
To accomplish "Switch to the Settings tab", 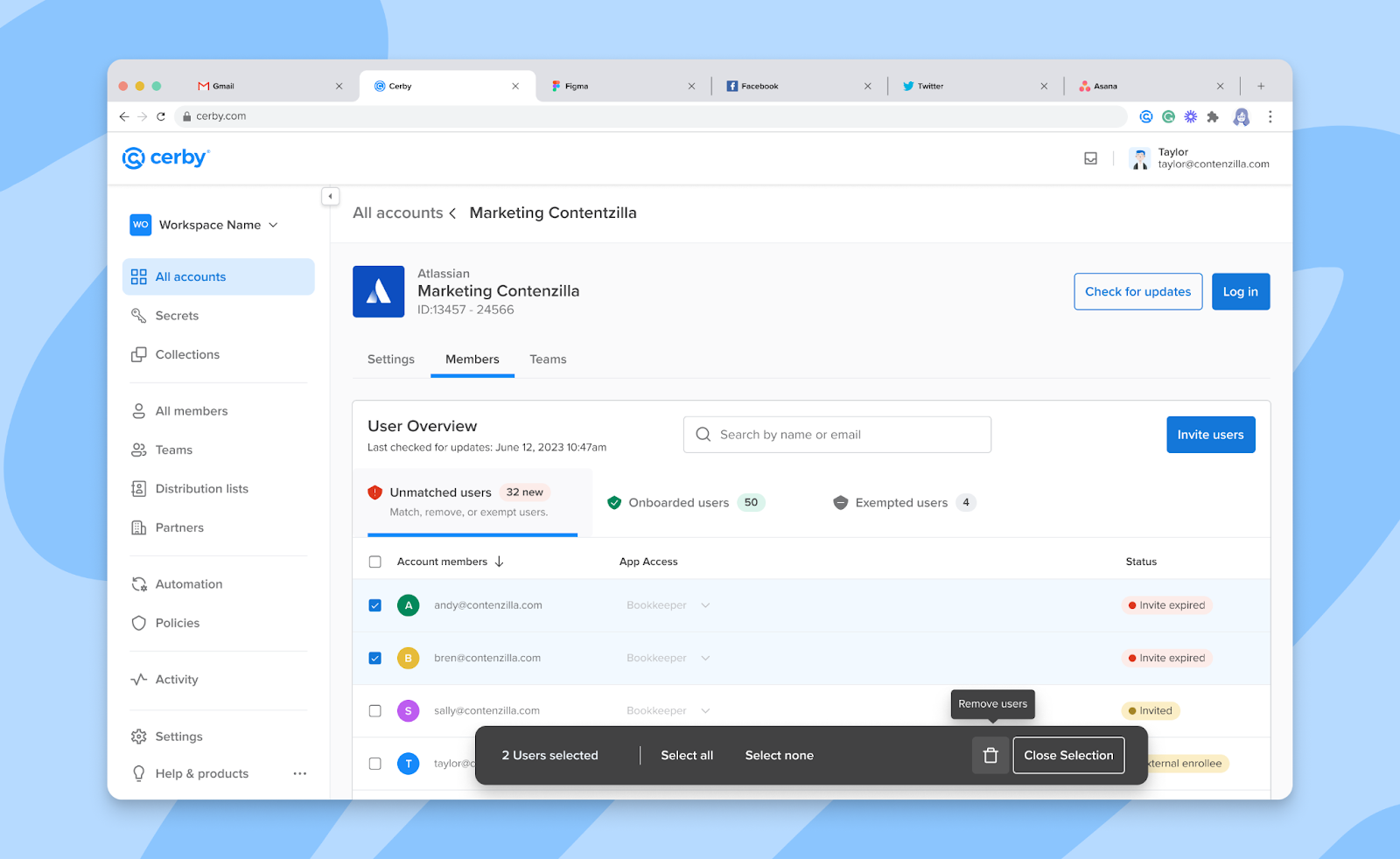I will [x=391, y=360].
